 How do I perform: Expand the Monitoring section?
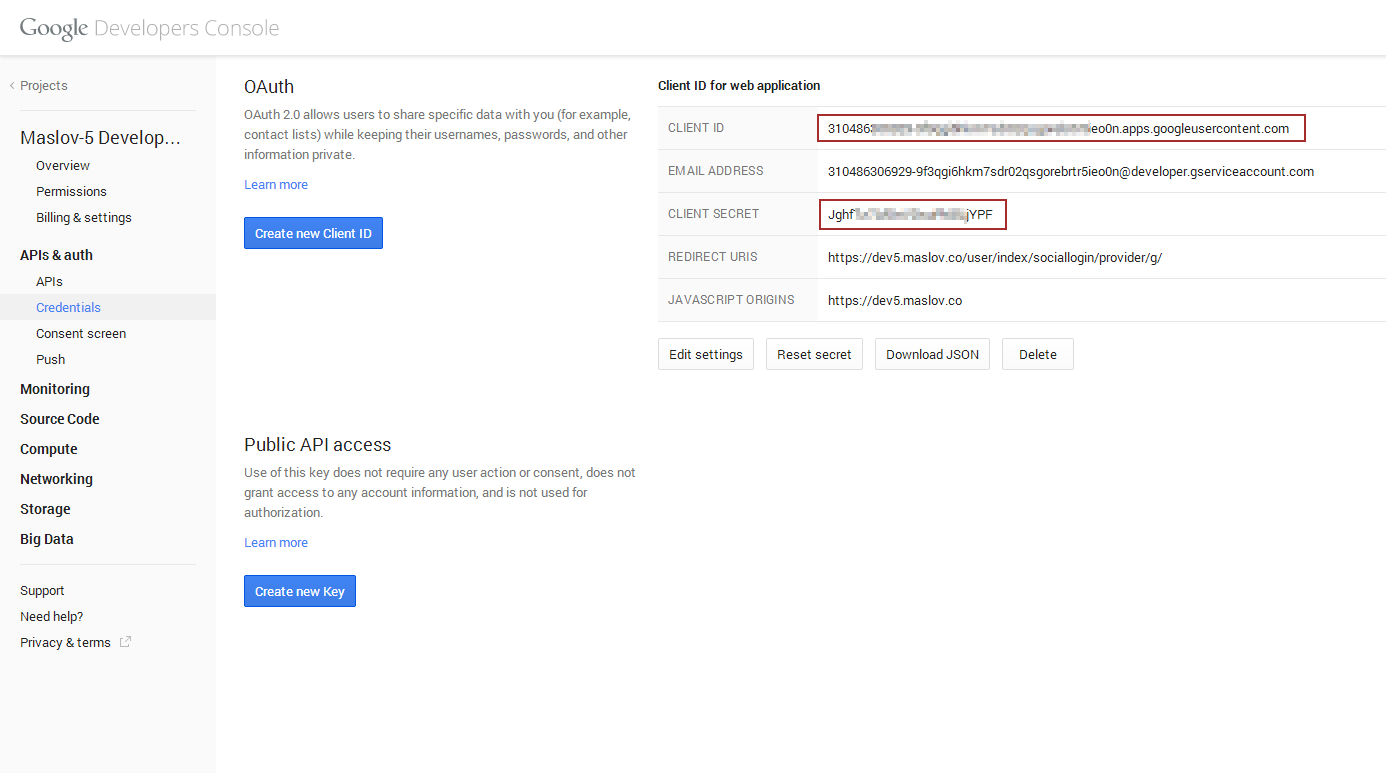coord(55,389)
